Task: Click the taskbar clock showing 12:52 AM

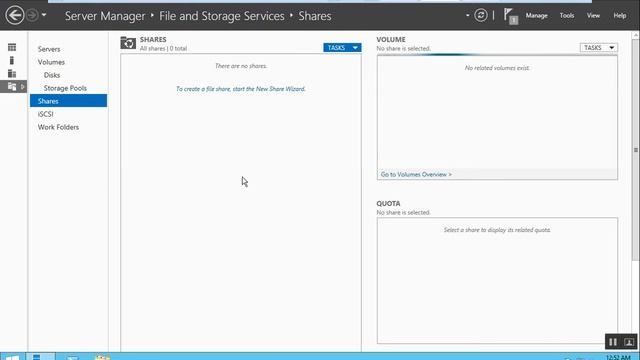Action: coord(618,358)
